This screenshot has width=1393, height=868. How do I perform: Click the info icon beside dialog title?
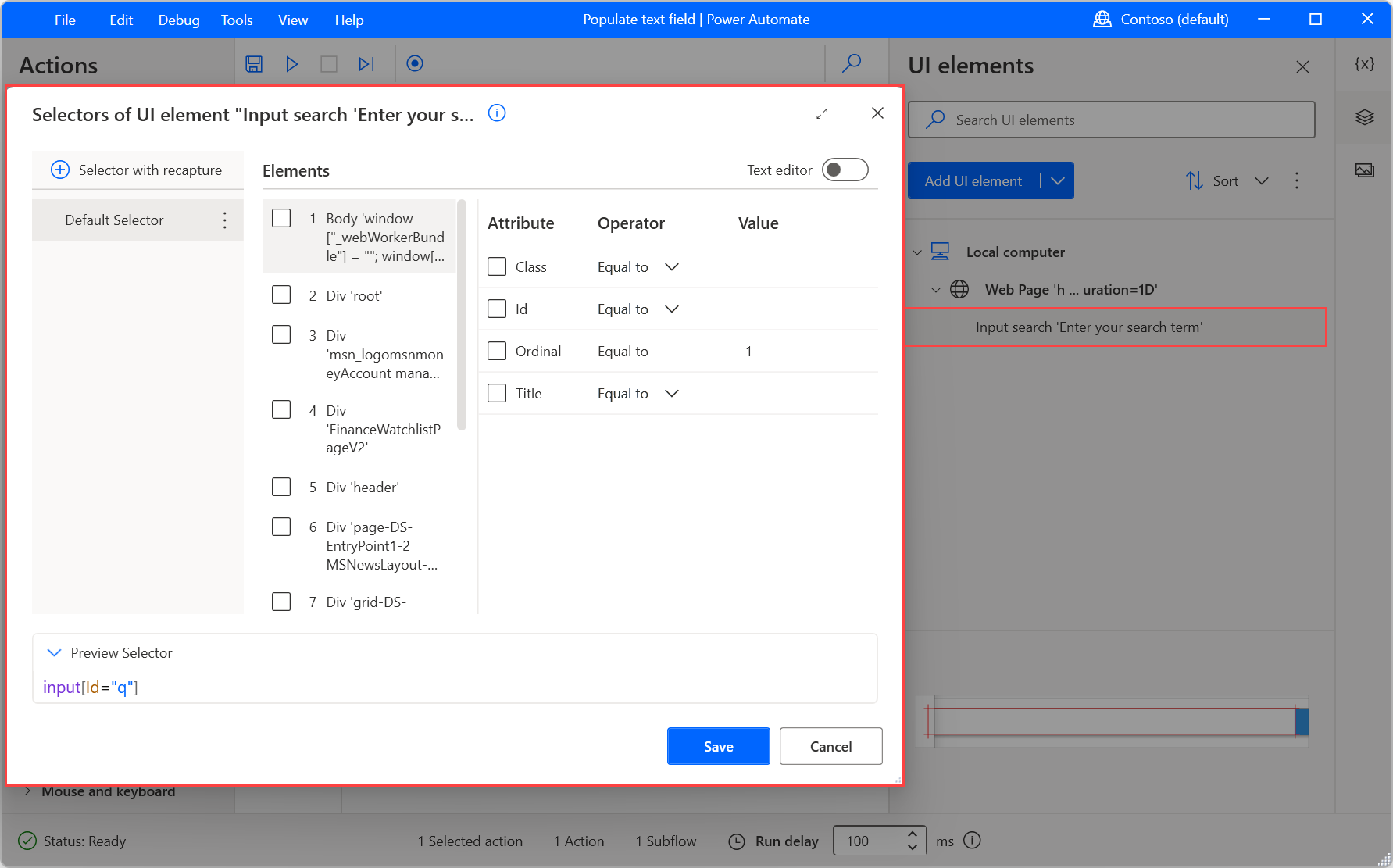497,113
